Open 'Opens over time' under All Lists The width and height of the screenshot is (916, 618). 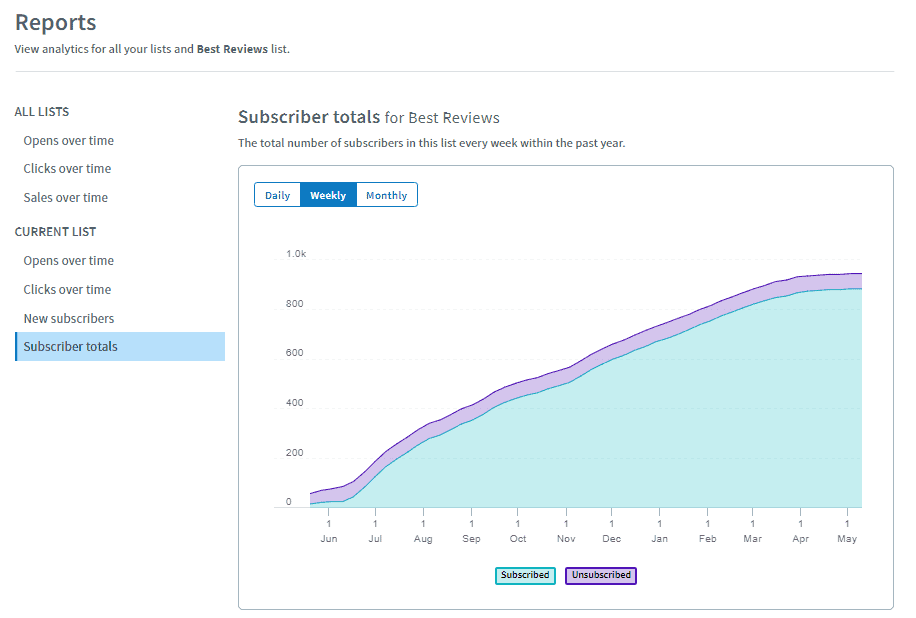point(69,141)
